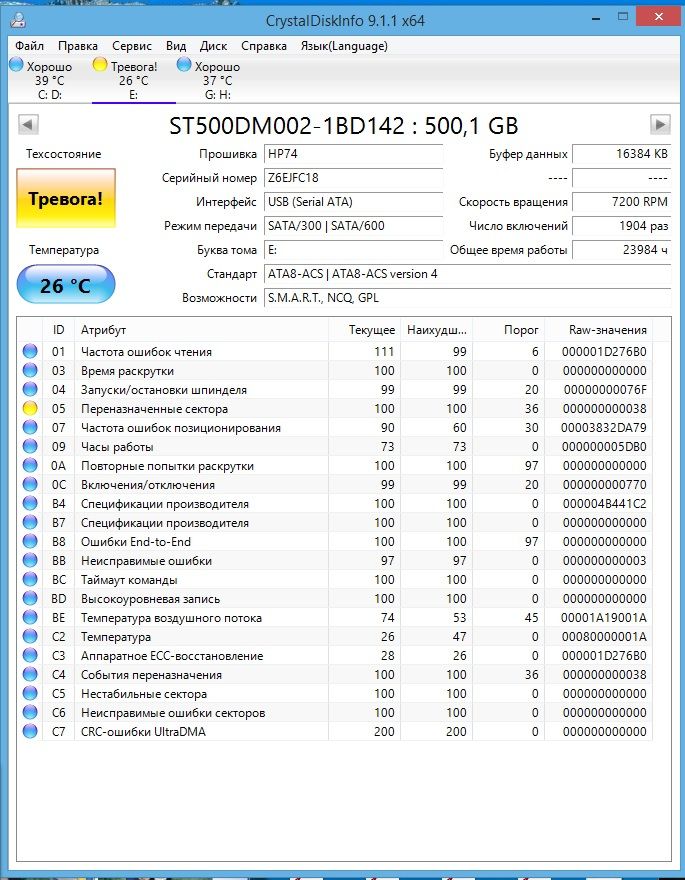Click status circle for attribute BD row
685x880 pixels.
[30, 599]
